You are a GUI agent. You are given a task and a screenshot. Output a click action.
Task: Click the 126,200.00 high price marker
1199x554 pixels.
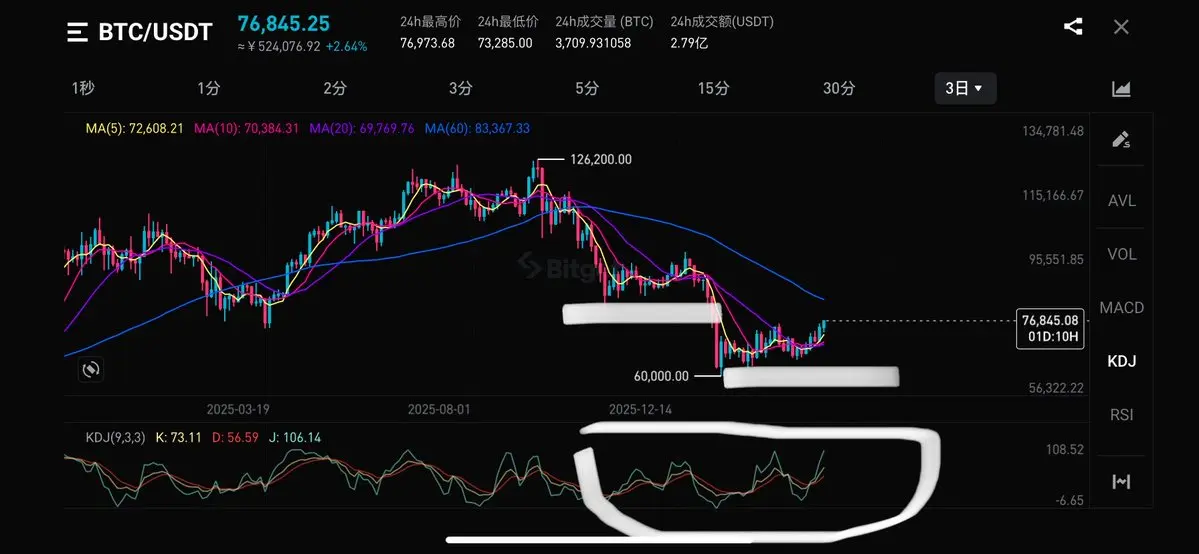(x=601, y=160)
